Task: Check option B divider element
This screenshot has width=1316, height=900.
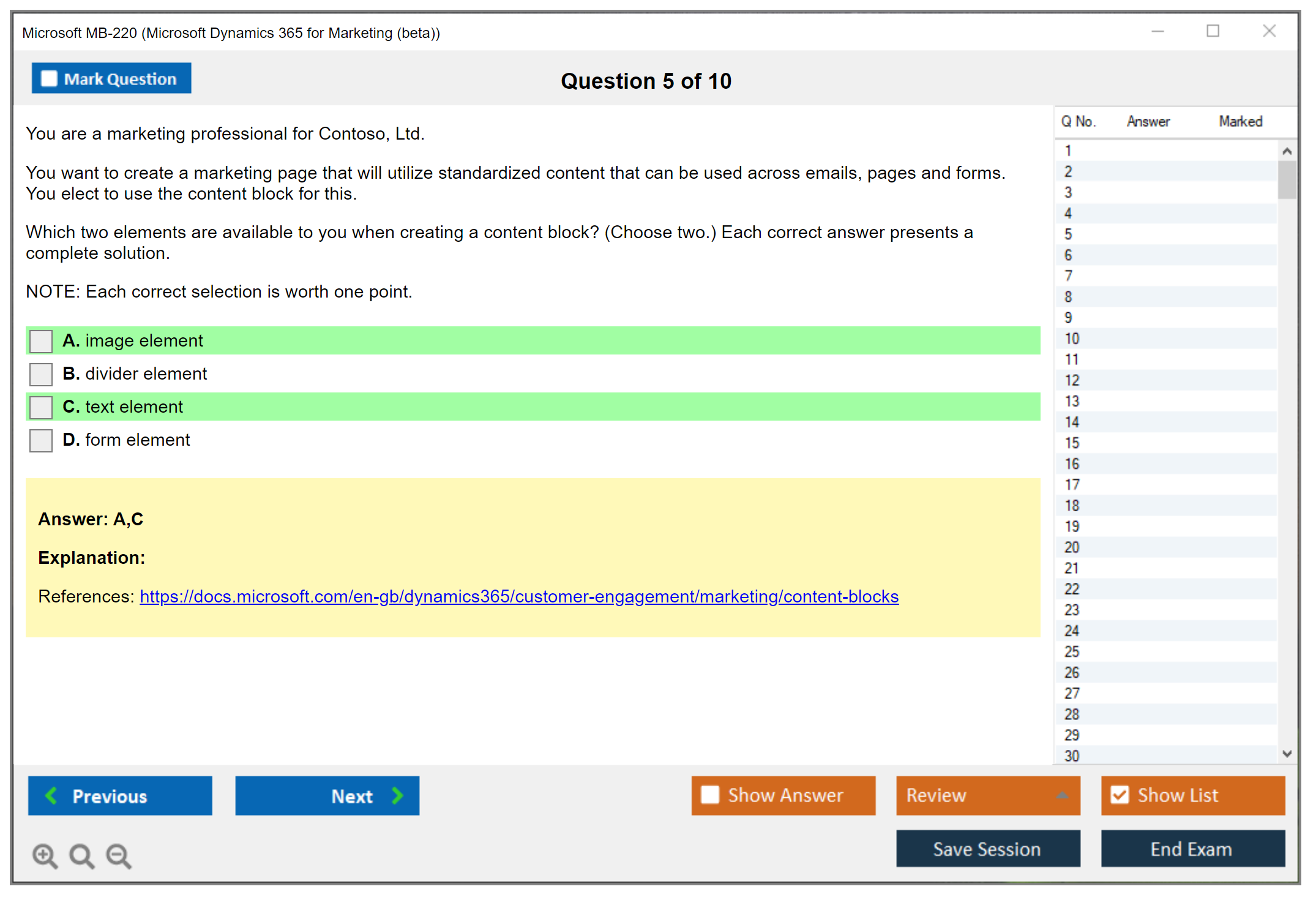Action: [41, 374]
